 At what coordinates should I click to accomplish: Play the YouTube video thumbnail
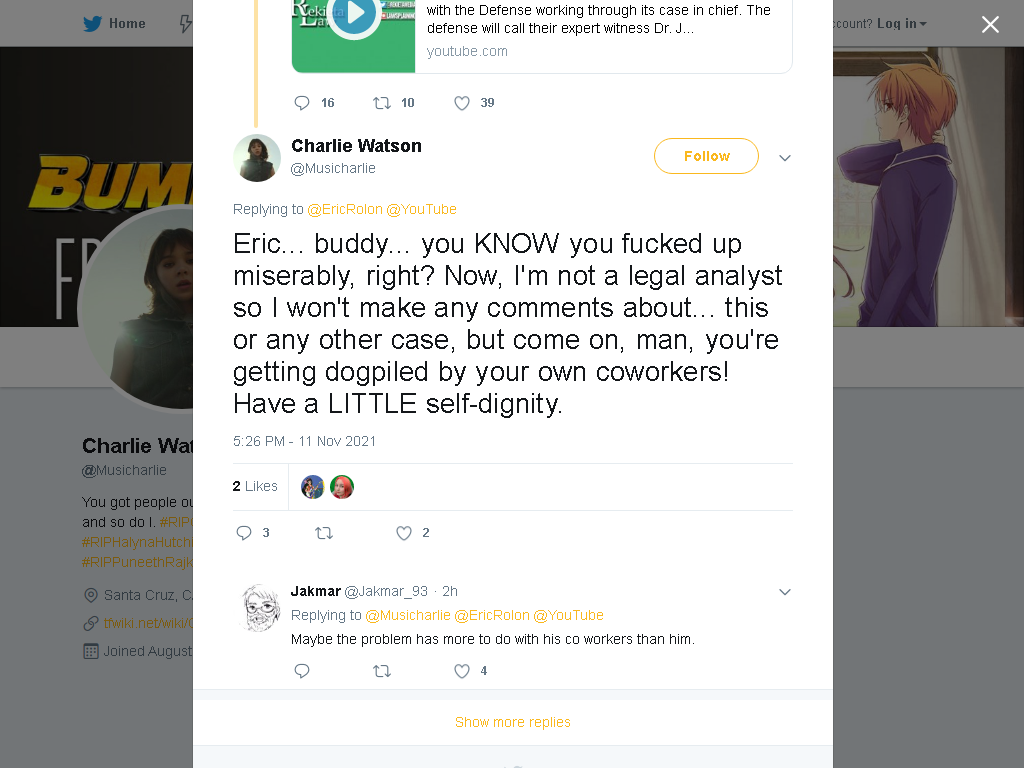tap(353, 14)
